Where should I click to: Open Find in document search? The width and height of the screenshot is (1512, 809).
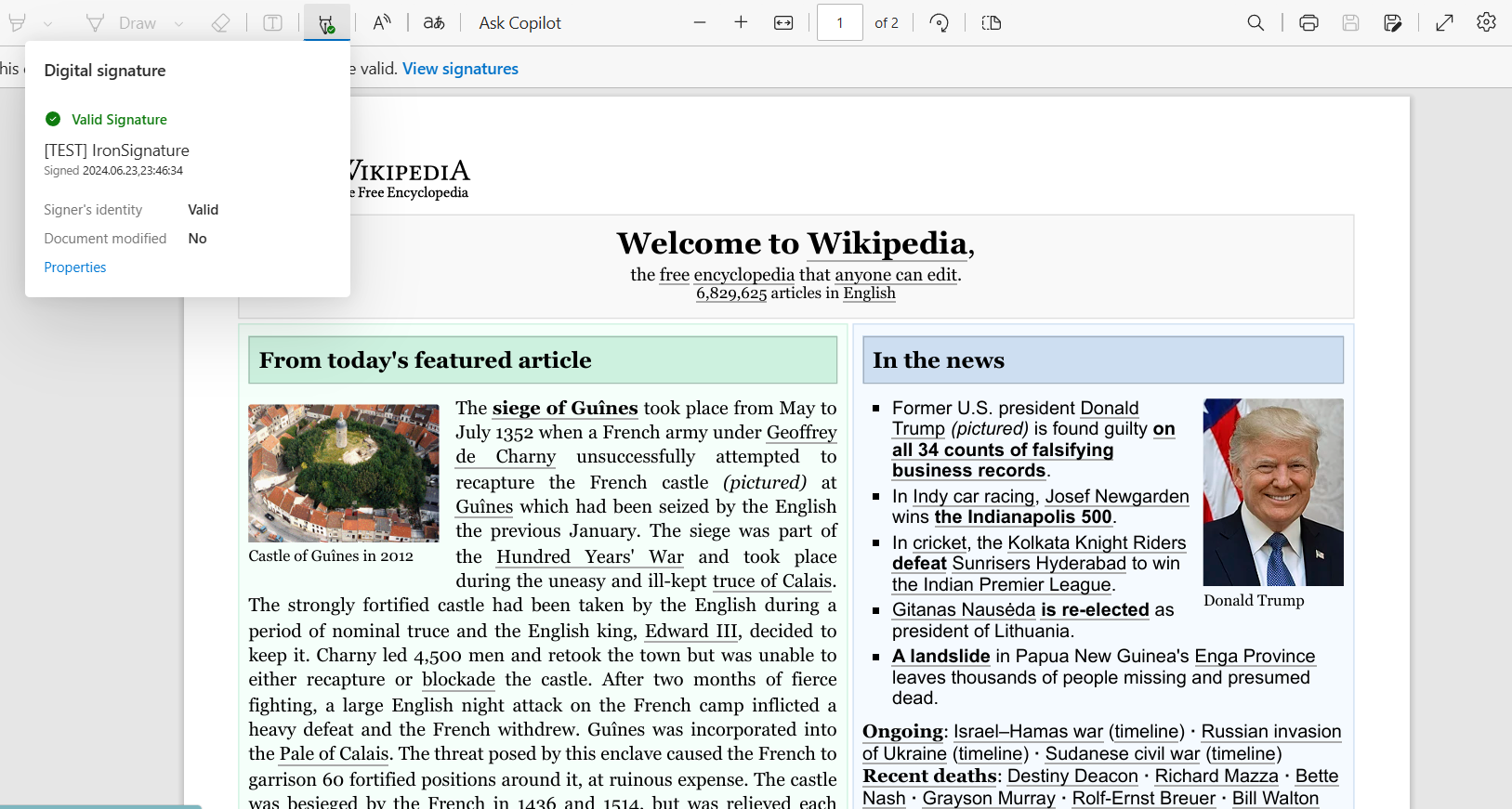[1256, 23]
